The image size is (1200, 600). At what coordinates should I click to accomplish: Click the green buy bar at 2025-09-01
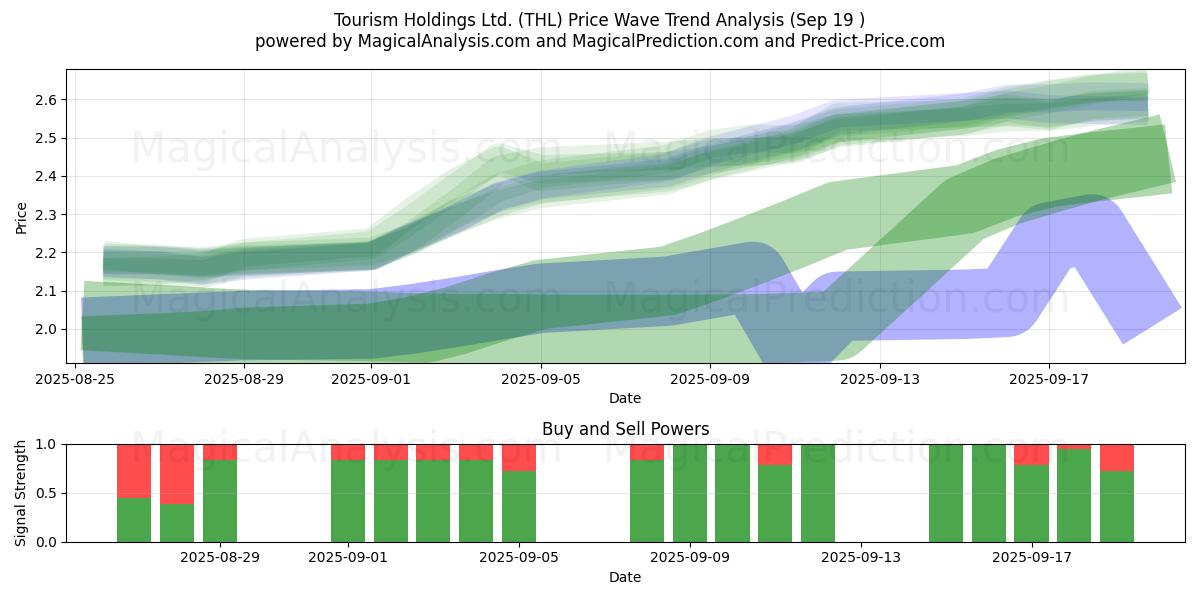[348, 501]
